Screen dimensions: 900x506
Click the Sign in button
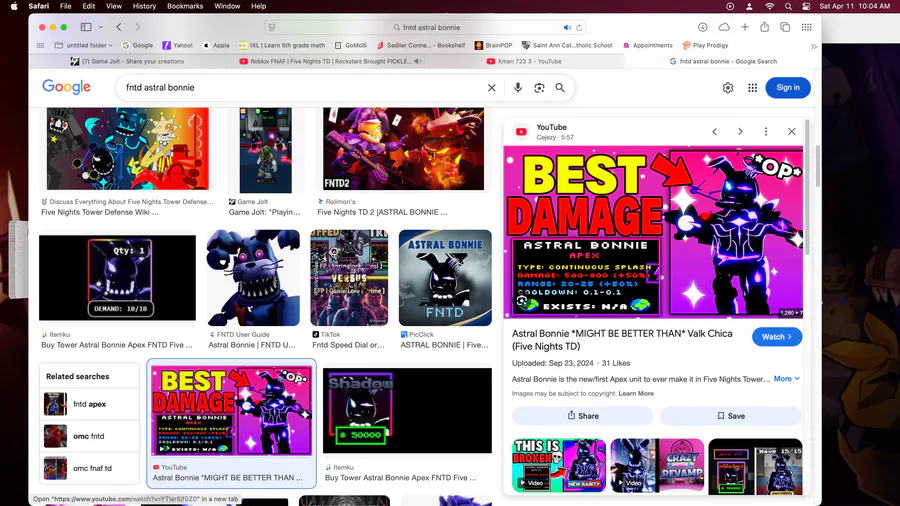point(788,88)
